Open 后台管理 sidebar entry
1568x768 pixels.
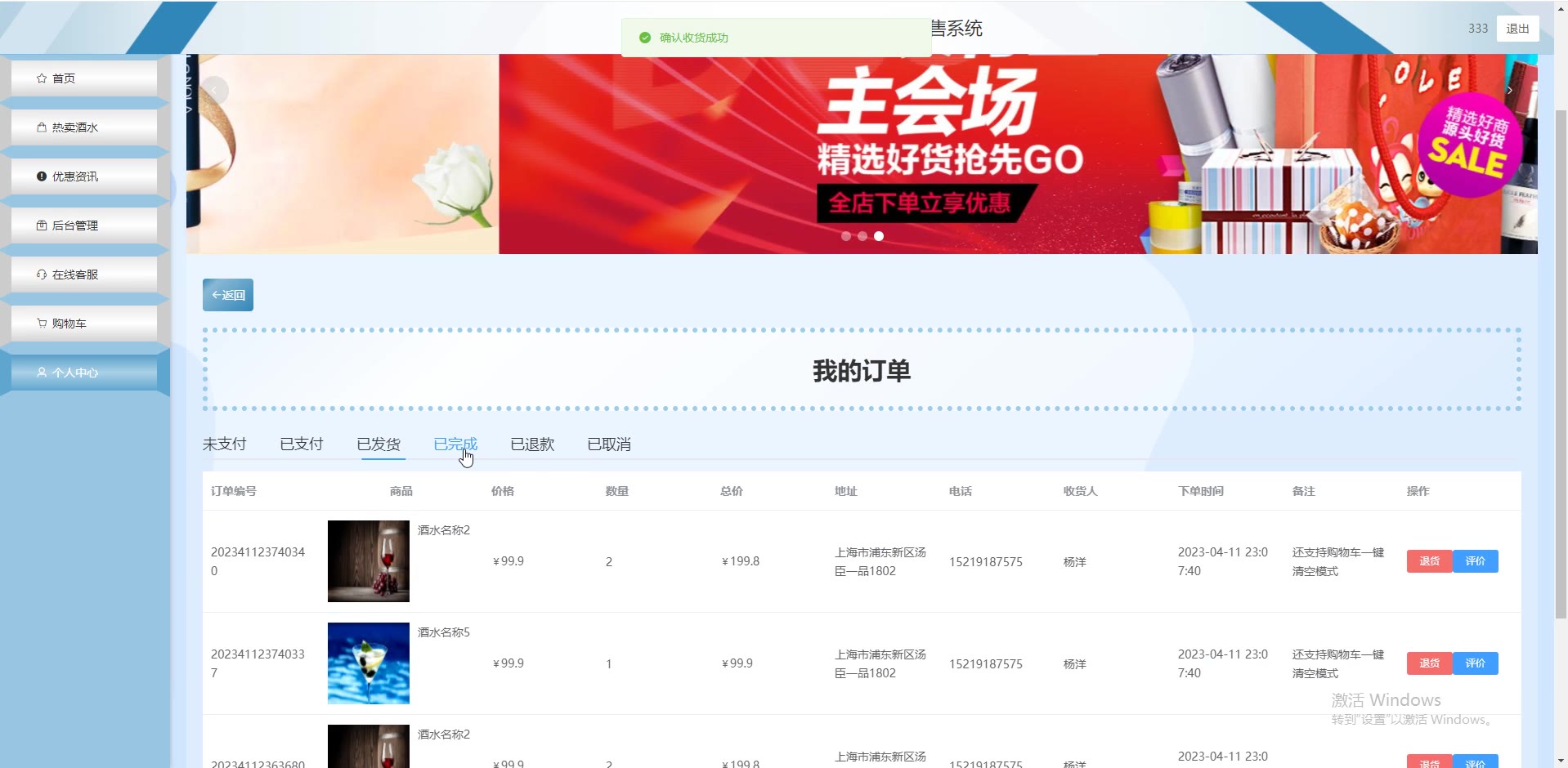(x=84, y=225)
